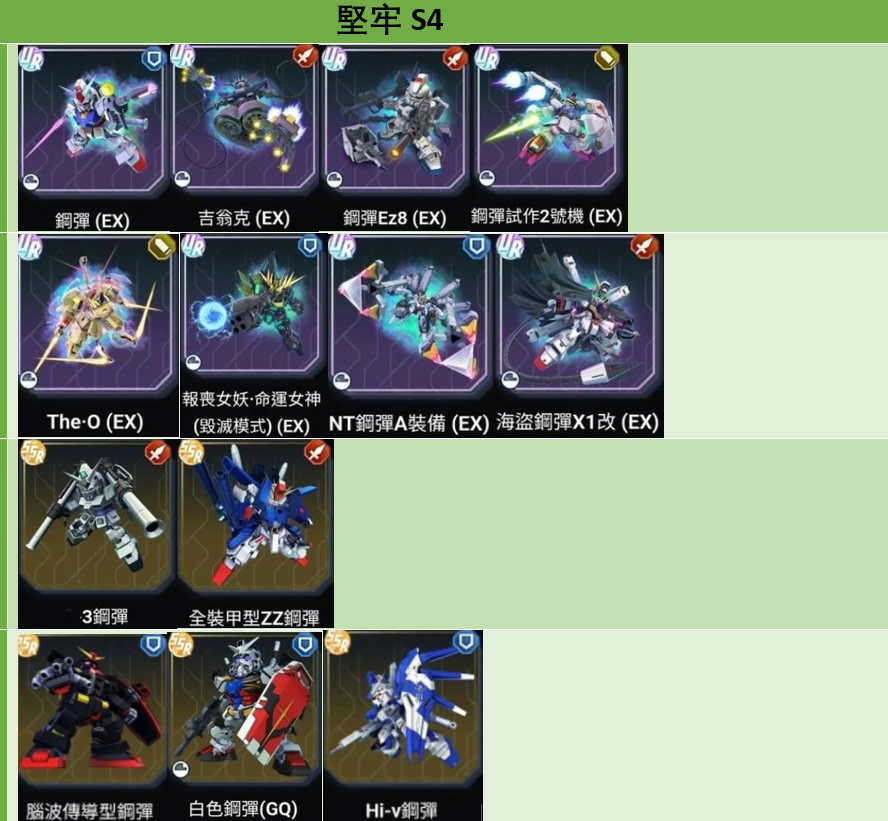The height and width of the screenshot is (821, 888).
Task: Select the 鋼彈 (EX) unit thumbnail
Action: [93, 138]
